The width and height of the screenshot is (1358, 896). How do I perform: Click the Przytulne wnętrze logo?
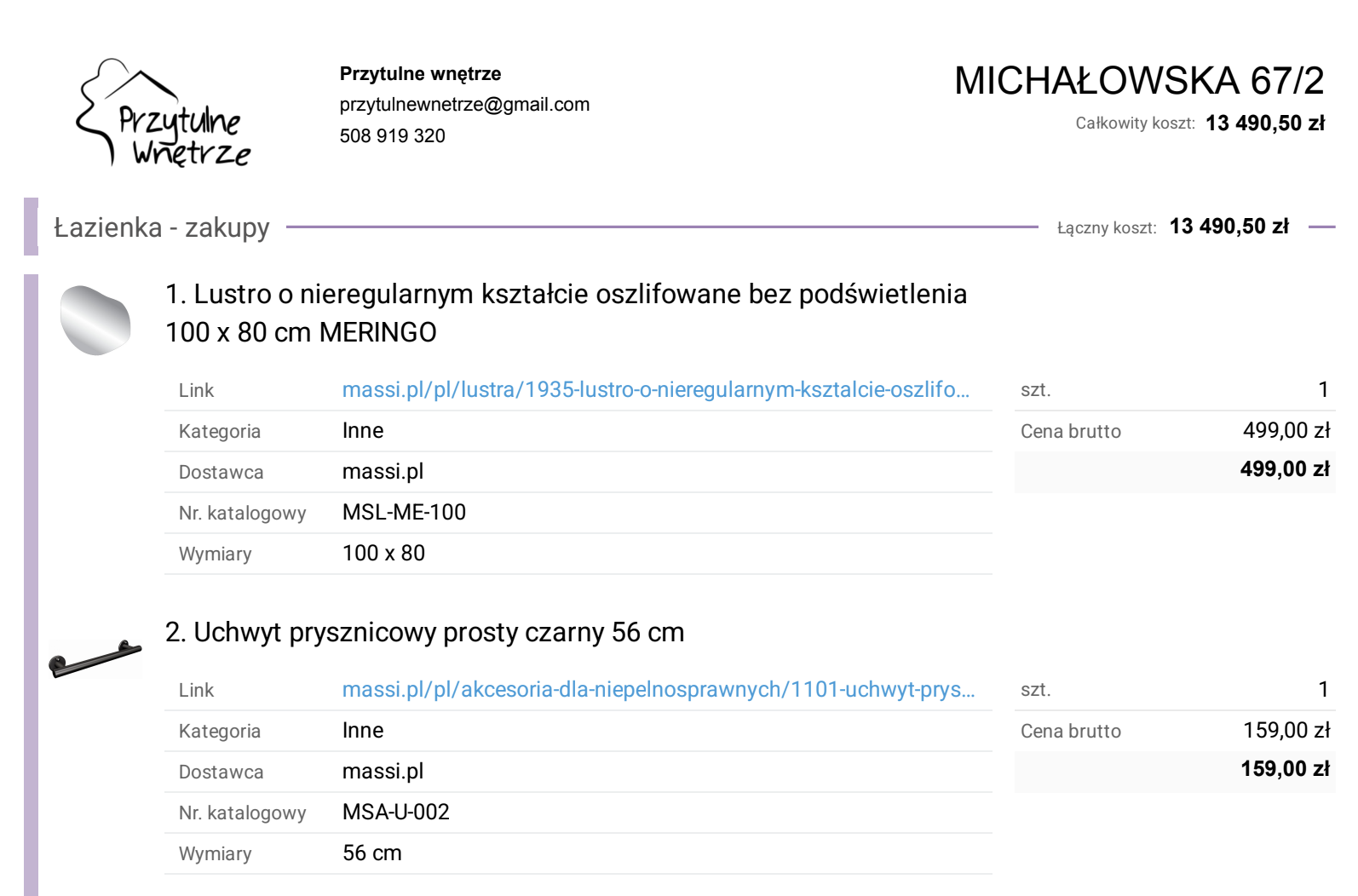(x=164, y=113)
